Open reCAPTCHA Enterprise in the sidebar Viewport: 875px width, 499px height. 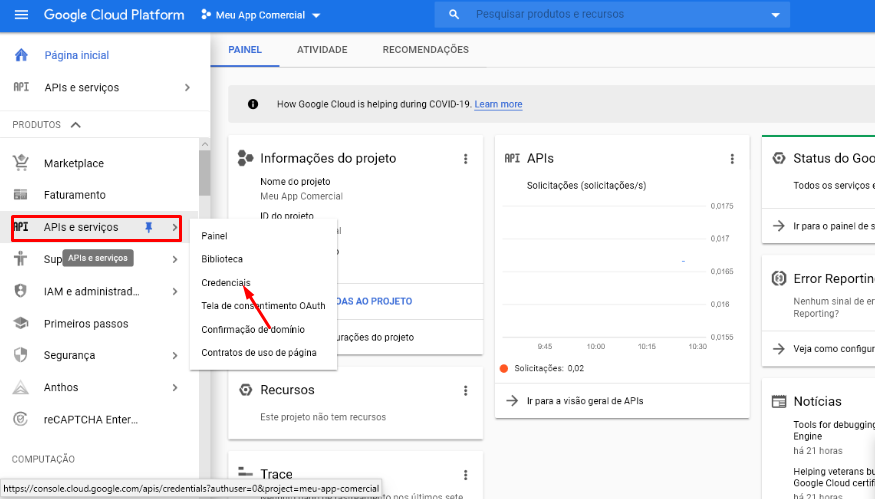pyautogui.click(x=90, y=419)
